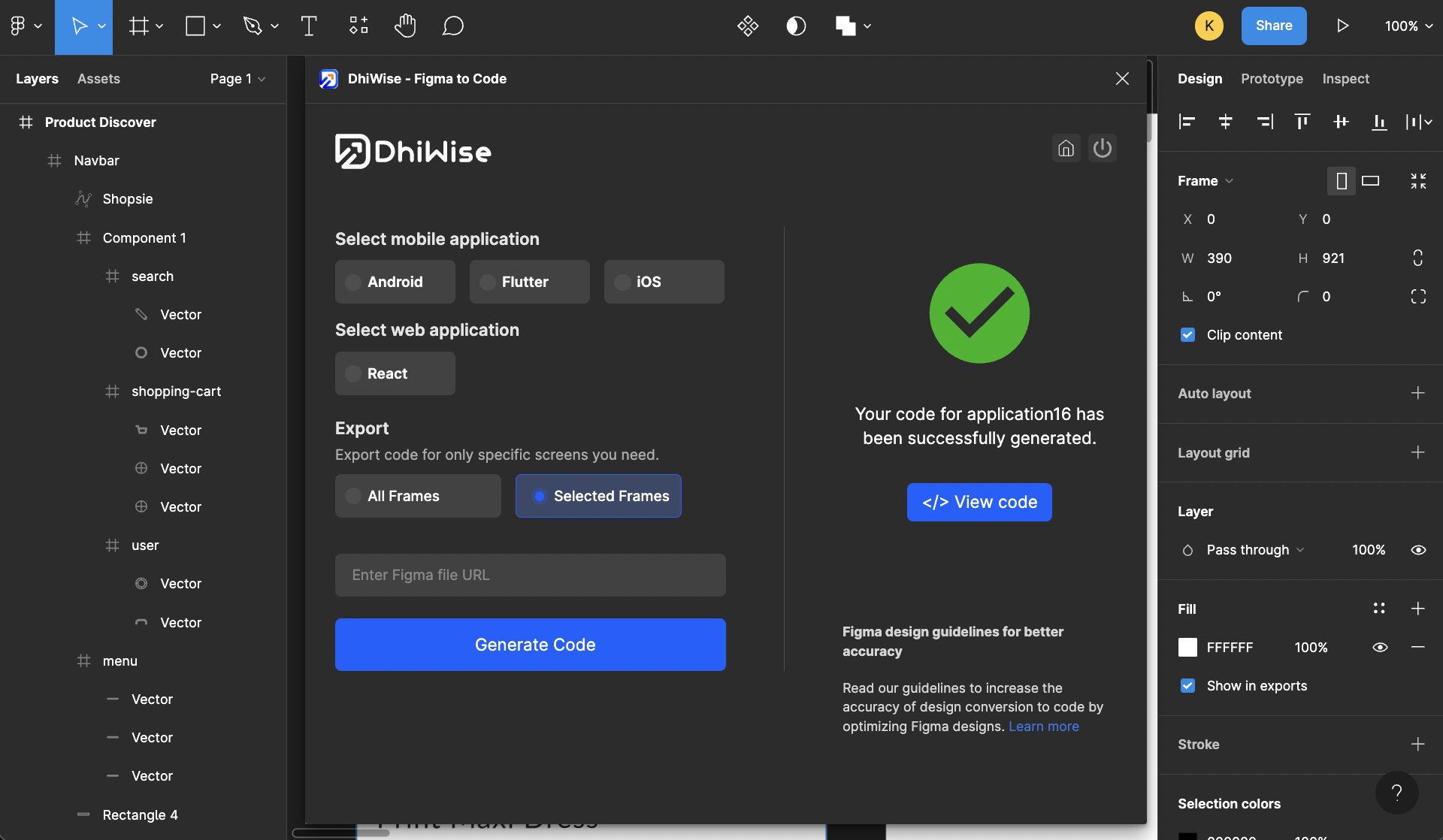Toggle Show in exports checkbox
The width and height of the screenshot is (1443, 840).
tap(1187, 686)
